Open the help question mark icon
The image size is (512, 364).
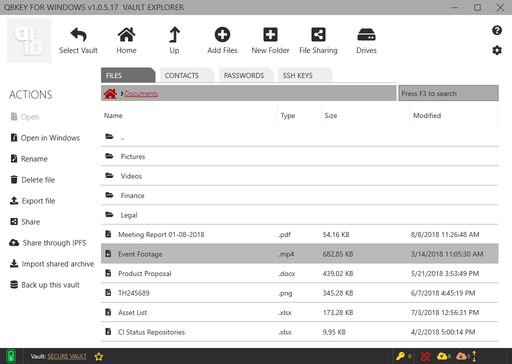(x=497, y=30)
